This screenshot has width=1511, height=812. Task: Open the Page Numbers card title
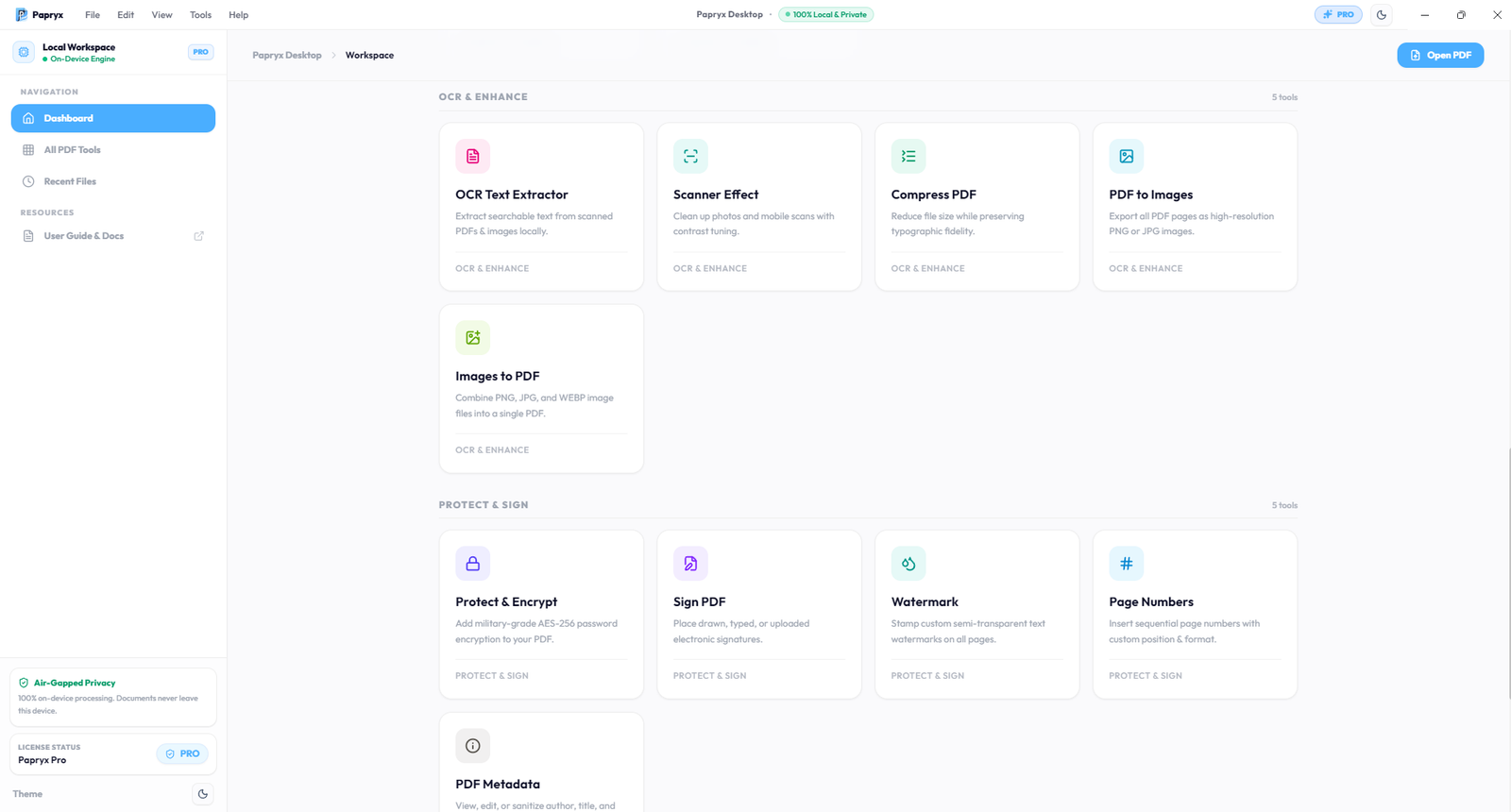coord(1151,602)
